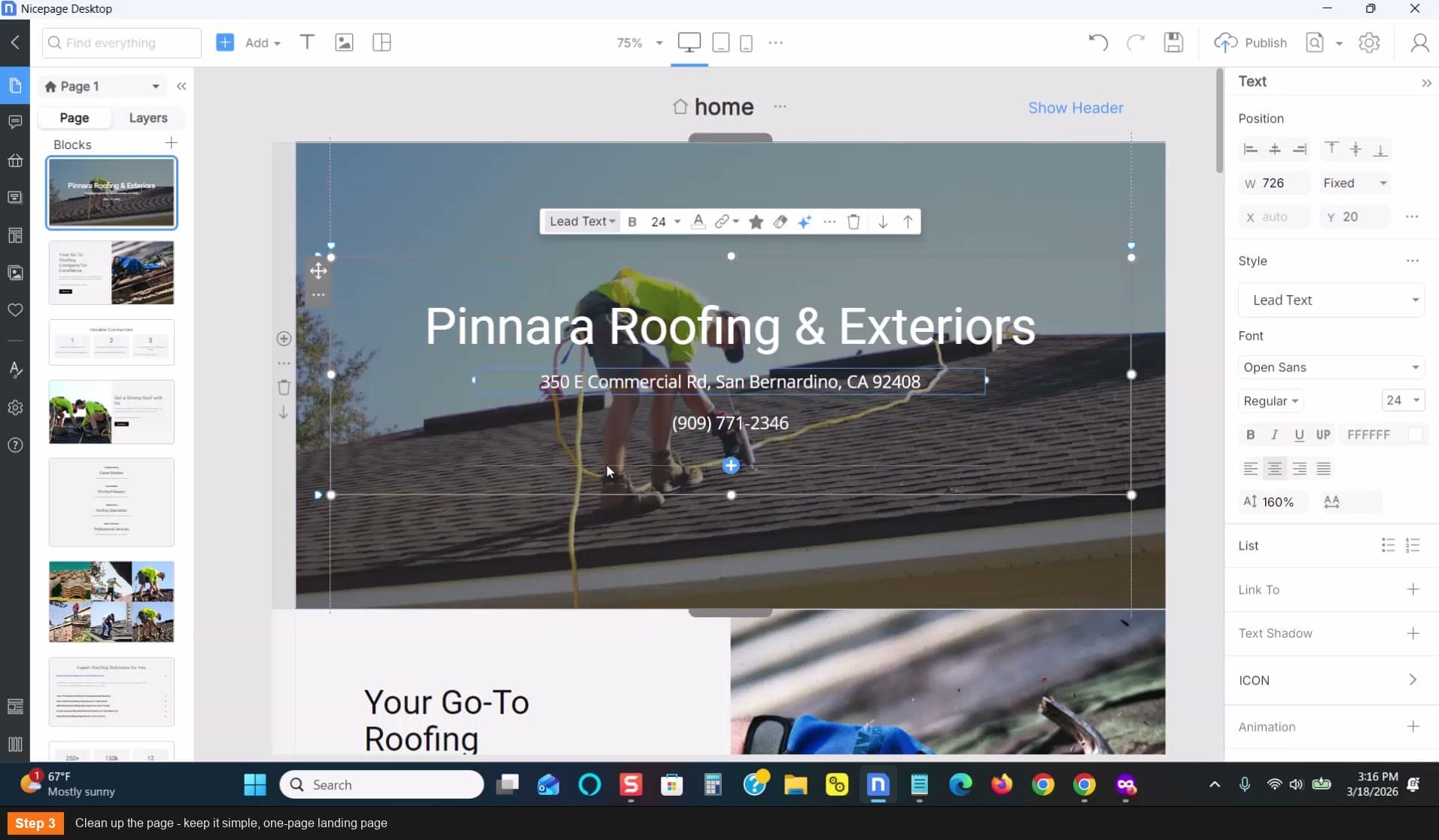Click the Publish button

tap(1251, 43)
